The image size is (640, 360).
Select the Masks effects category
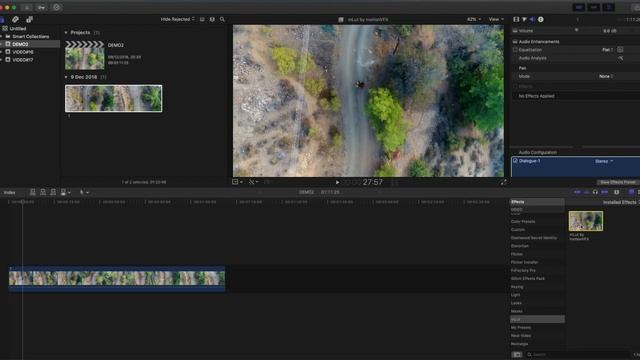(x=516, y=311)
